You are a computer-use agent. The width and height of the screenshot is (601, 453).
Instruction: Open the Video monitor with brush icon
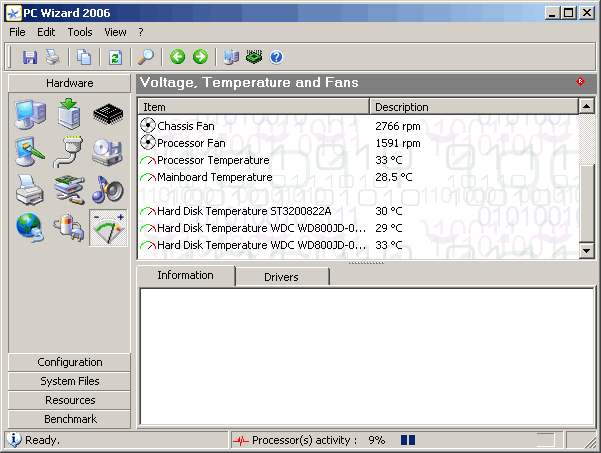coord(30,151)
